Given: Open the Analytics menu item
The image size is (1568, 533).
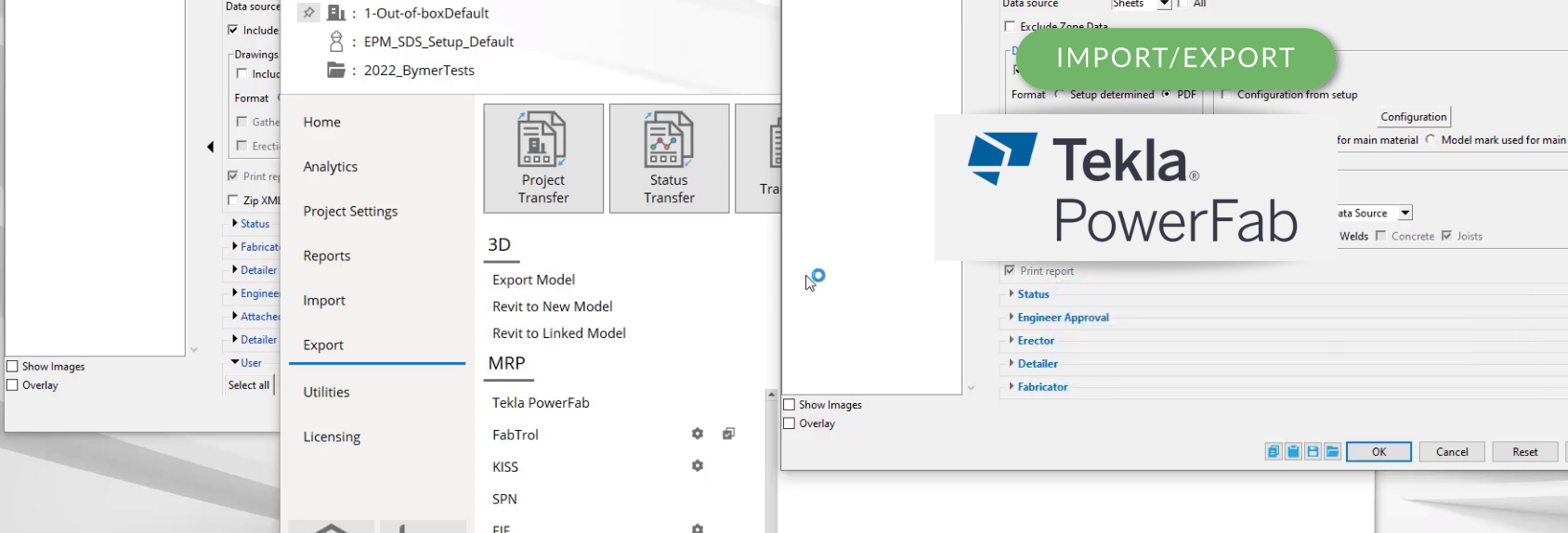Looking at the screenshot, I should click(330, 166).
